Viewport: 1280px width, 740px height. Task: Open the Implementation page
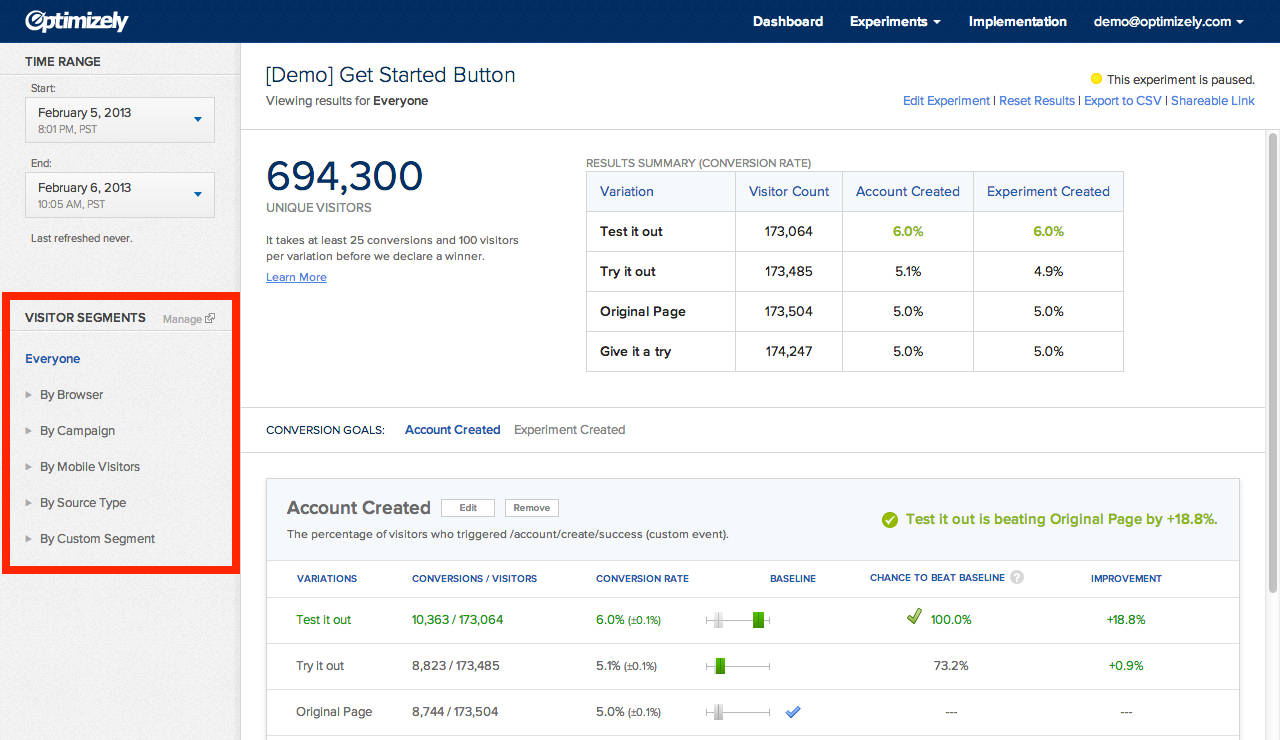(1017, 21)
